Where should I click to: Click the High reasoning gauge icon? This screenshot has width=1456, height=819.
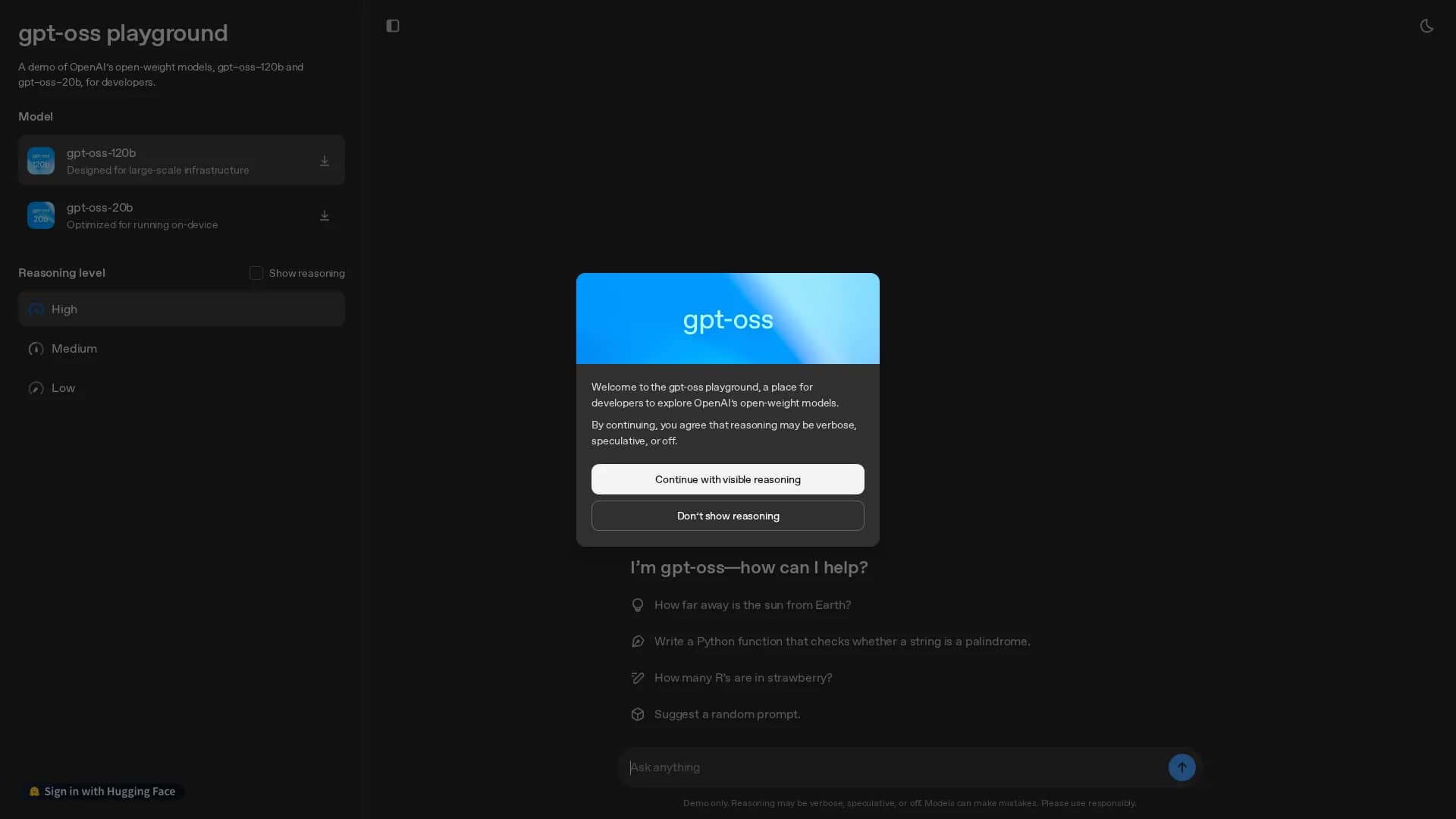[x=36, y=309]
